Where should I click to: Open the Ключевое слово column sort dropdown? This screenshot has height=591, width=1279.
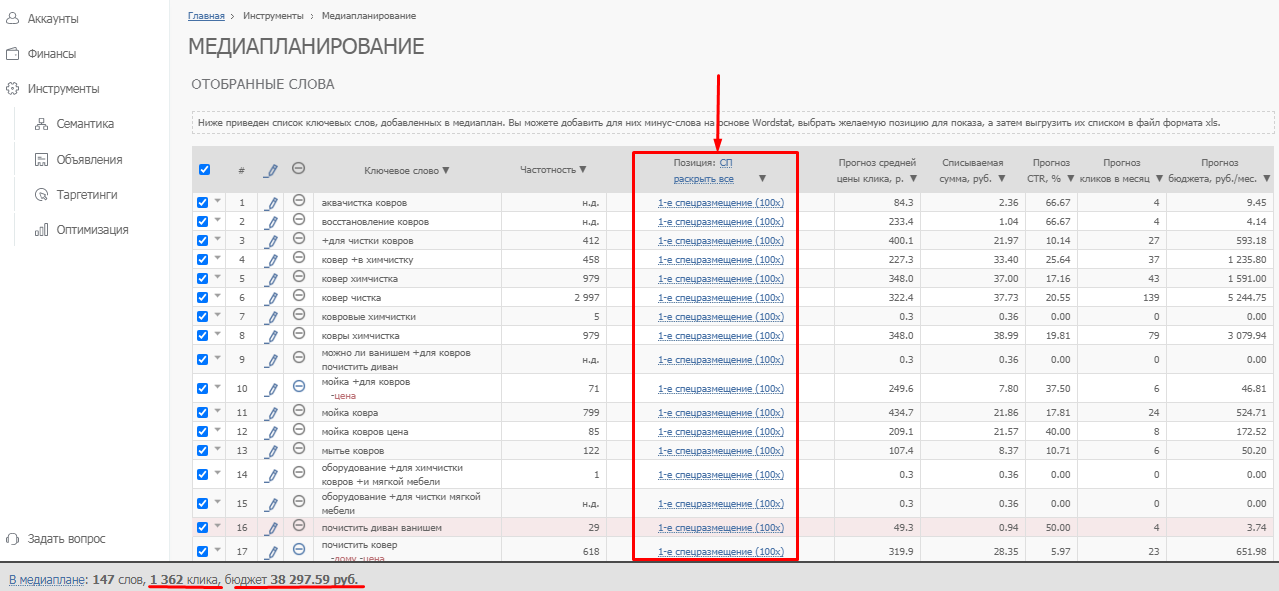tap(446, 171)
